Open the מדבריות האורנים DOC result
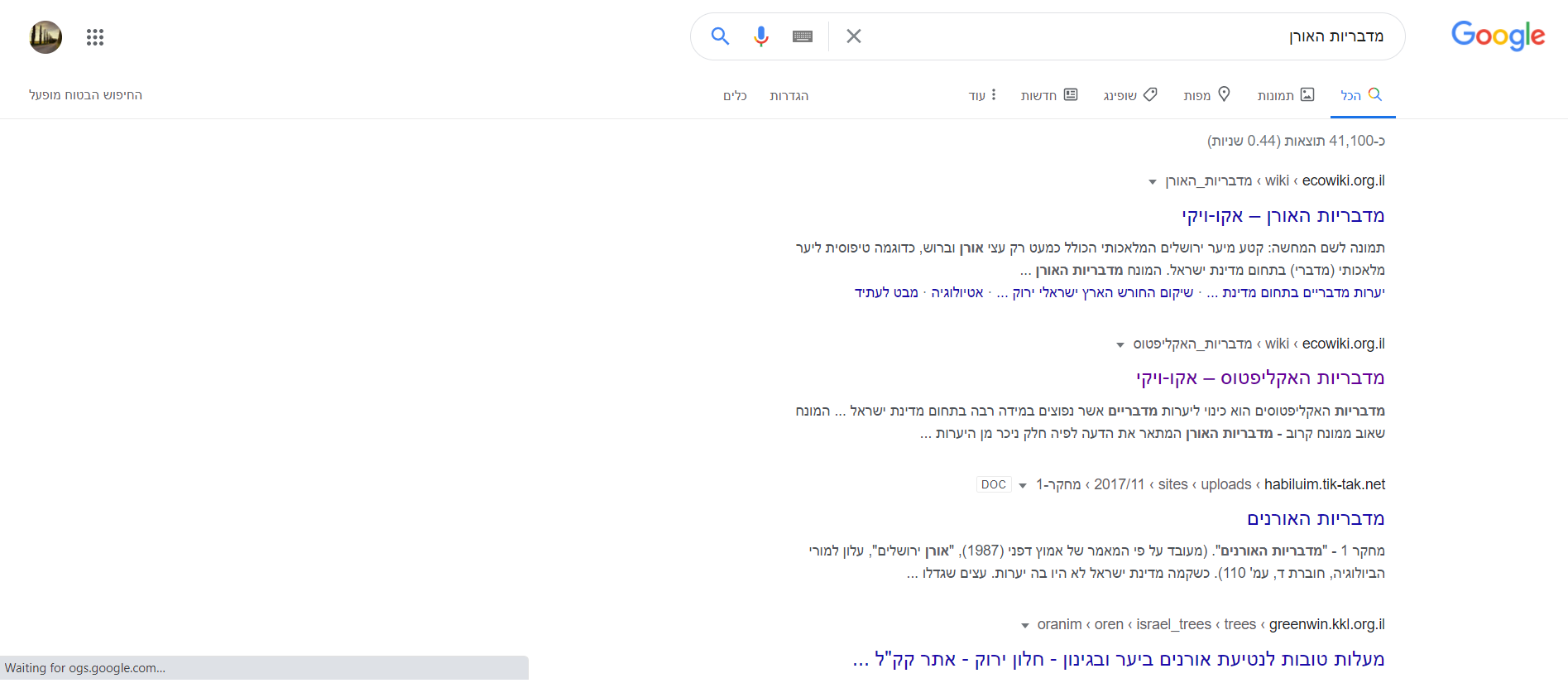The height and width of the screenshot is (683, 1568). click(1316, 519)
